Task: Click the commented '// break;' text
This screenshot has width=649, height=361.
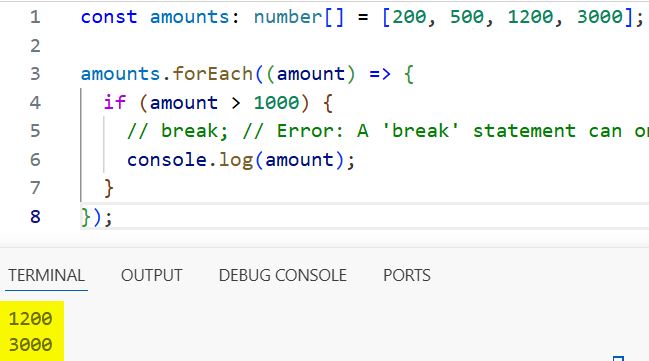Action: tap(178, 131)
